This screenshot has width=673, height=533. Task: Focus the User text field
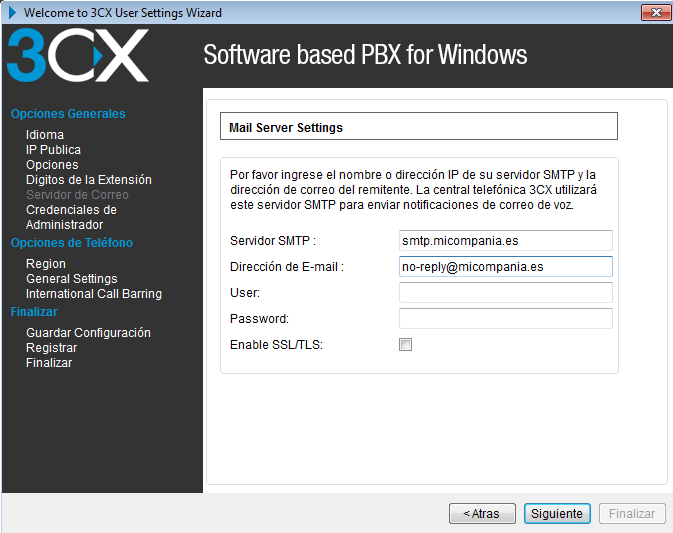pos(505,293)
